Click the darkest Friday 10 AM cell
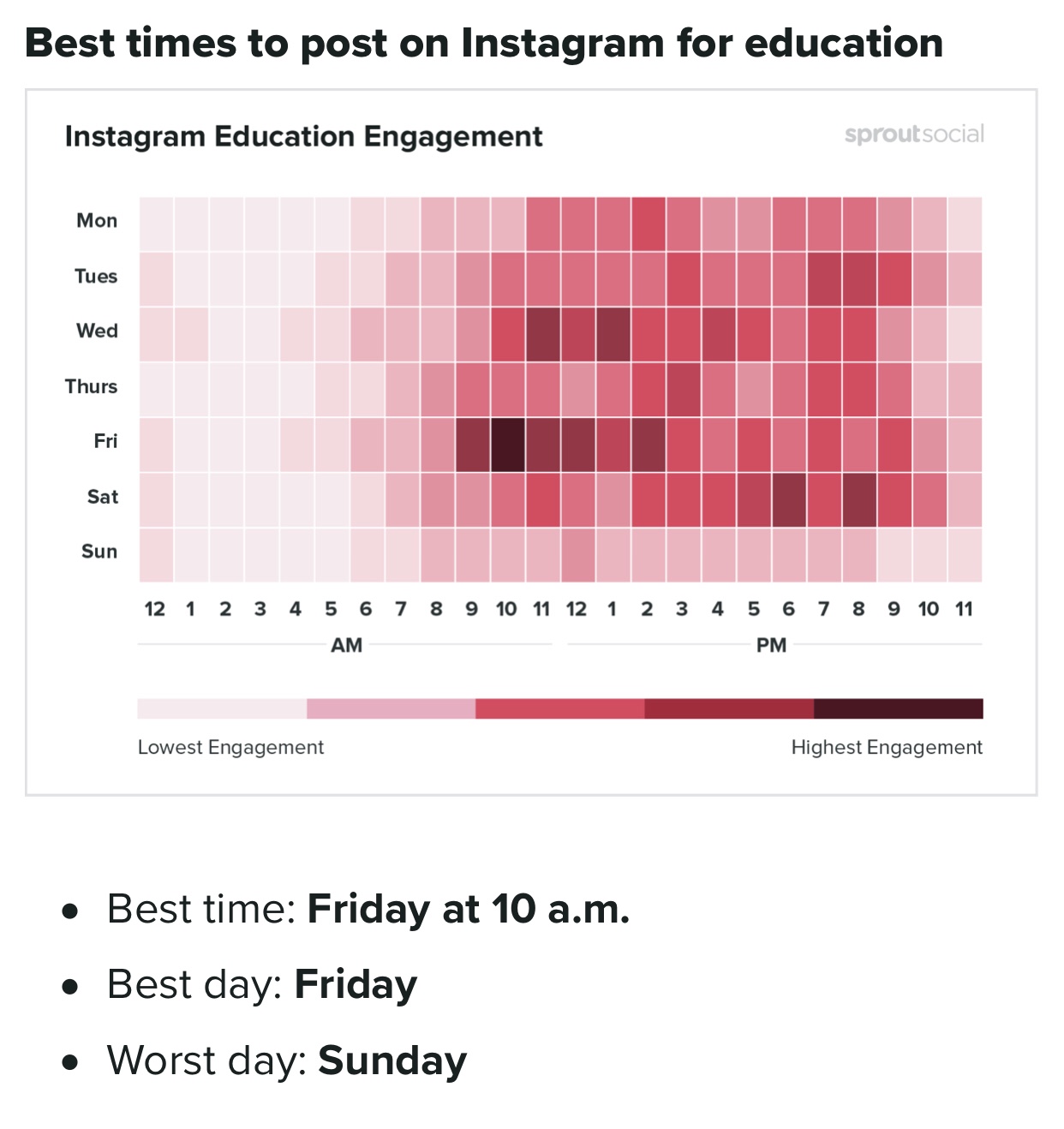 tap(507, 445)
